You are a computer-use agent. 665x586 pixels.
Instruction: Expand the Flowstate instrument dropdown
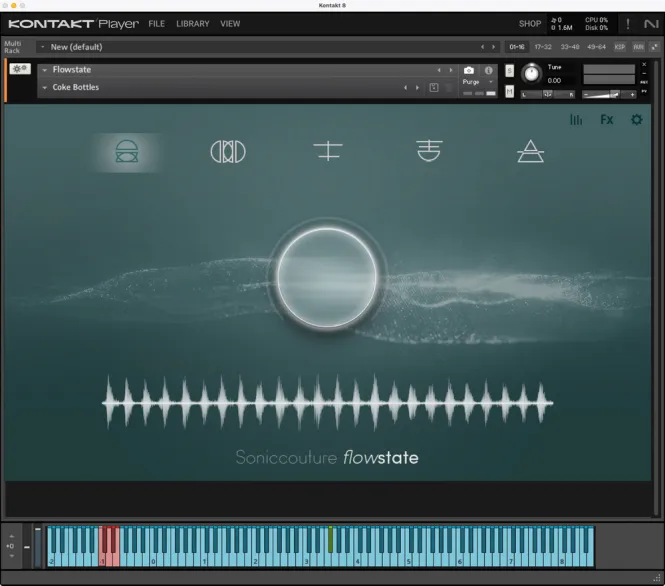pyautogui.click(x=45, y=70)
